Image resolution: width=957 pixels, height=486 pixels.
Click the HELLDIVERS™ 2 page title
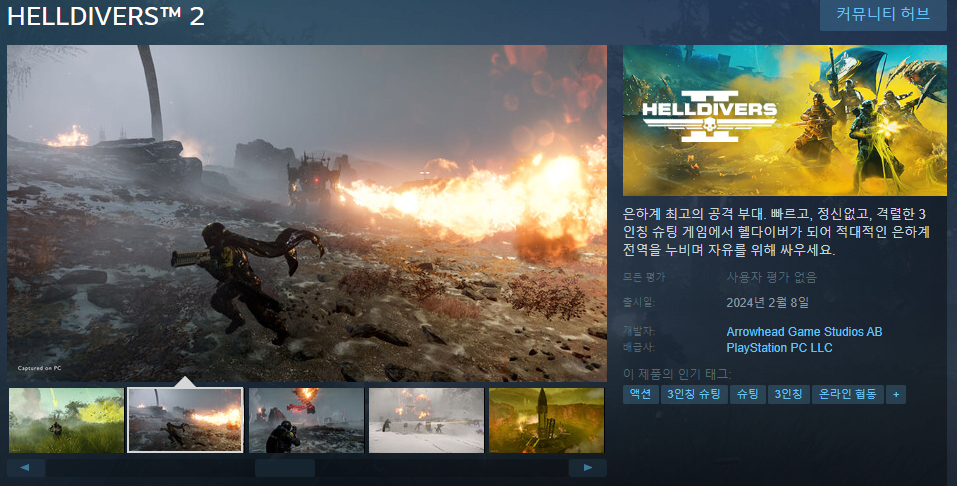point(106,16)
